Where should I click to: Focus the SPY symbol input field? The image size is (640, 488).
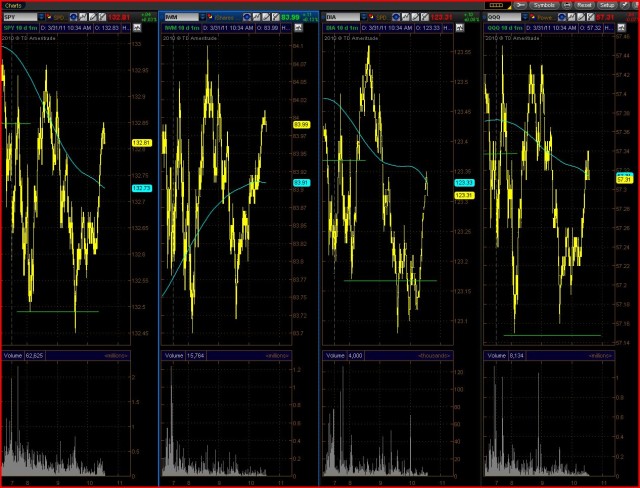20,17
